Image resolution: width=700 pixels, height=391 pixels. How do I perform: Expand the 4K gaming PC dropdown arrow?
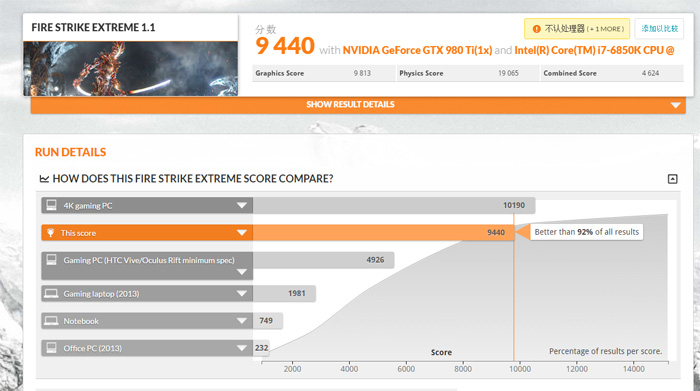click(x=242, y=205)
